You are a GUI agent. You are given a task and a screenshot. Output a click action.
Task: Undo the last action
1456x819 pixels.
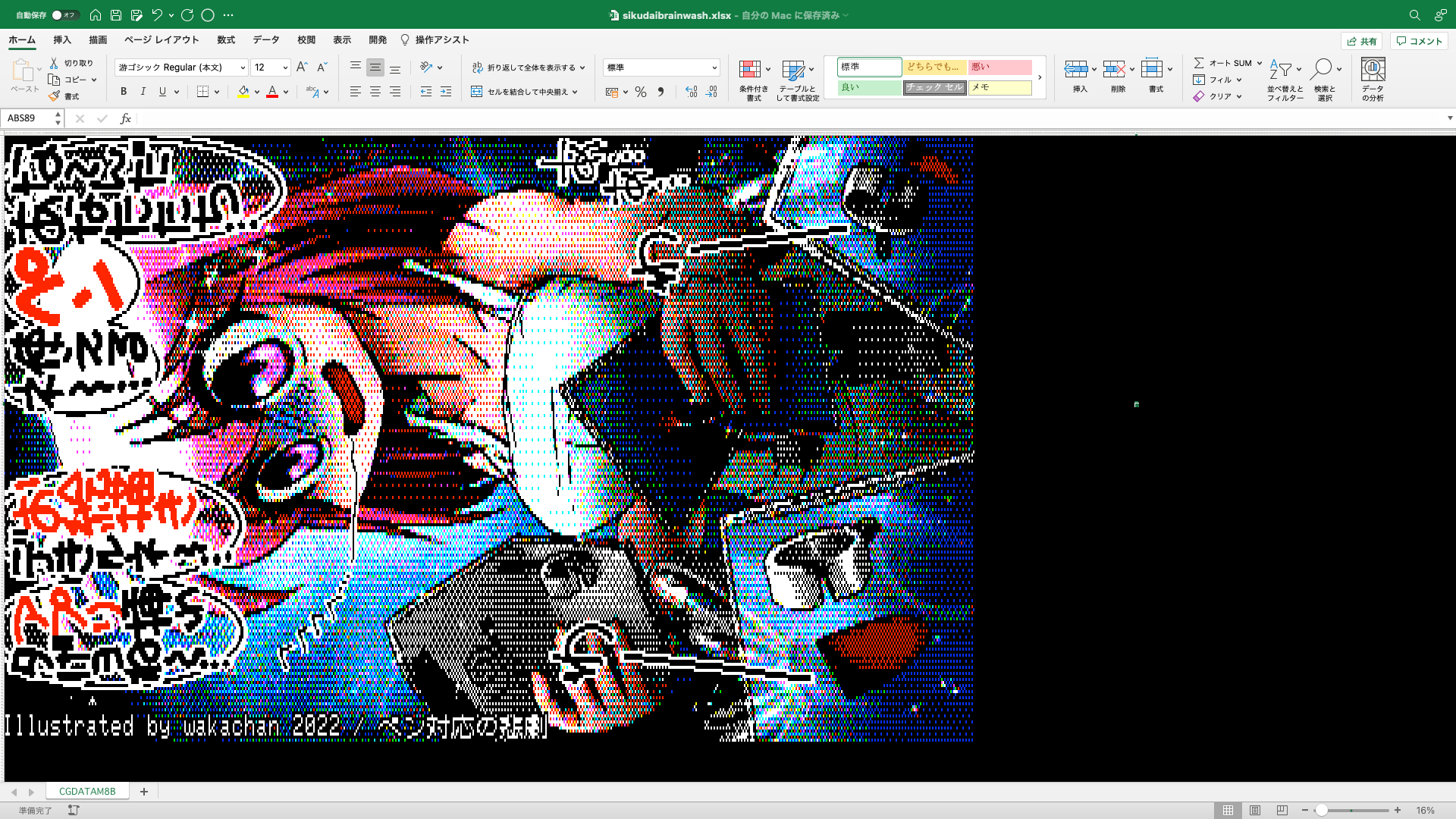pyautogui.click(x=157, y=15)
